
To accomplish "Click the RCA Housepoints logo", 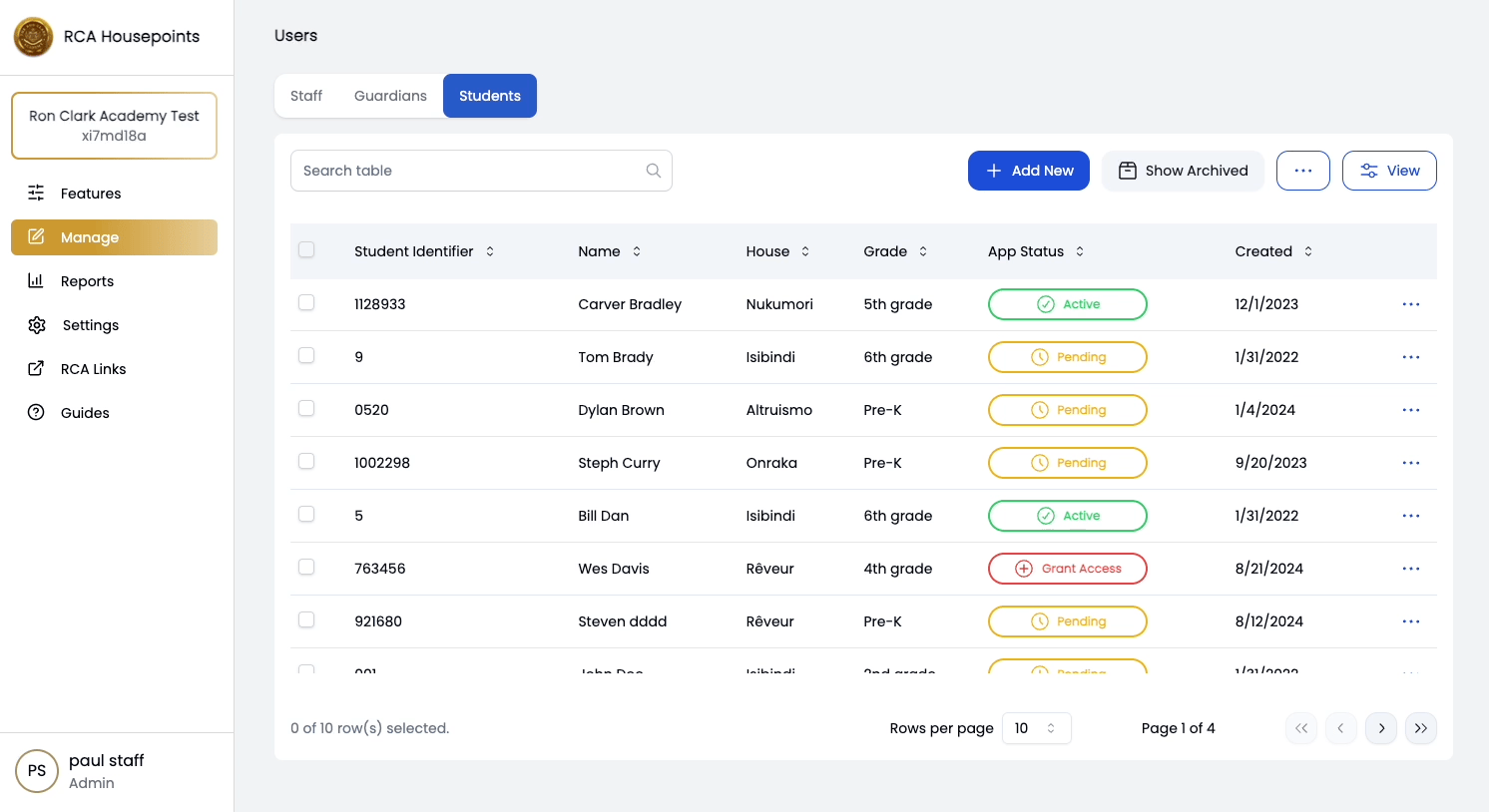I will (34, 37).
